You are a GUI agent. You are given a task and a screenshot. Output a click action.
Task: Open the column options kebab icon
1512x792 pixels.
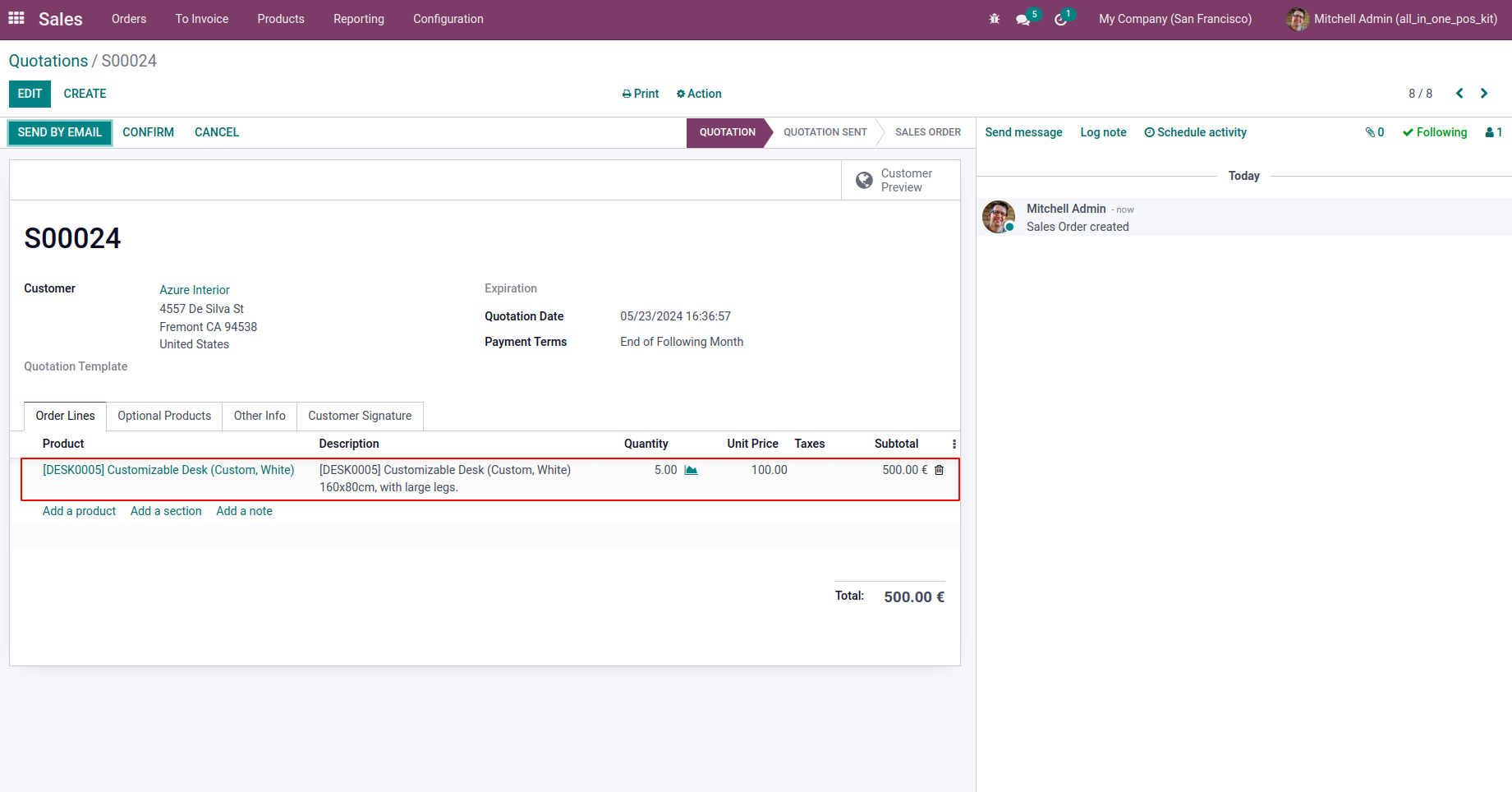pyautogui.click(x=954, y=444)
